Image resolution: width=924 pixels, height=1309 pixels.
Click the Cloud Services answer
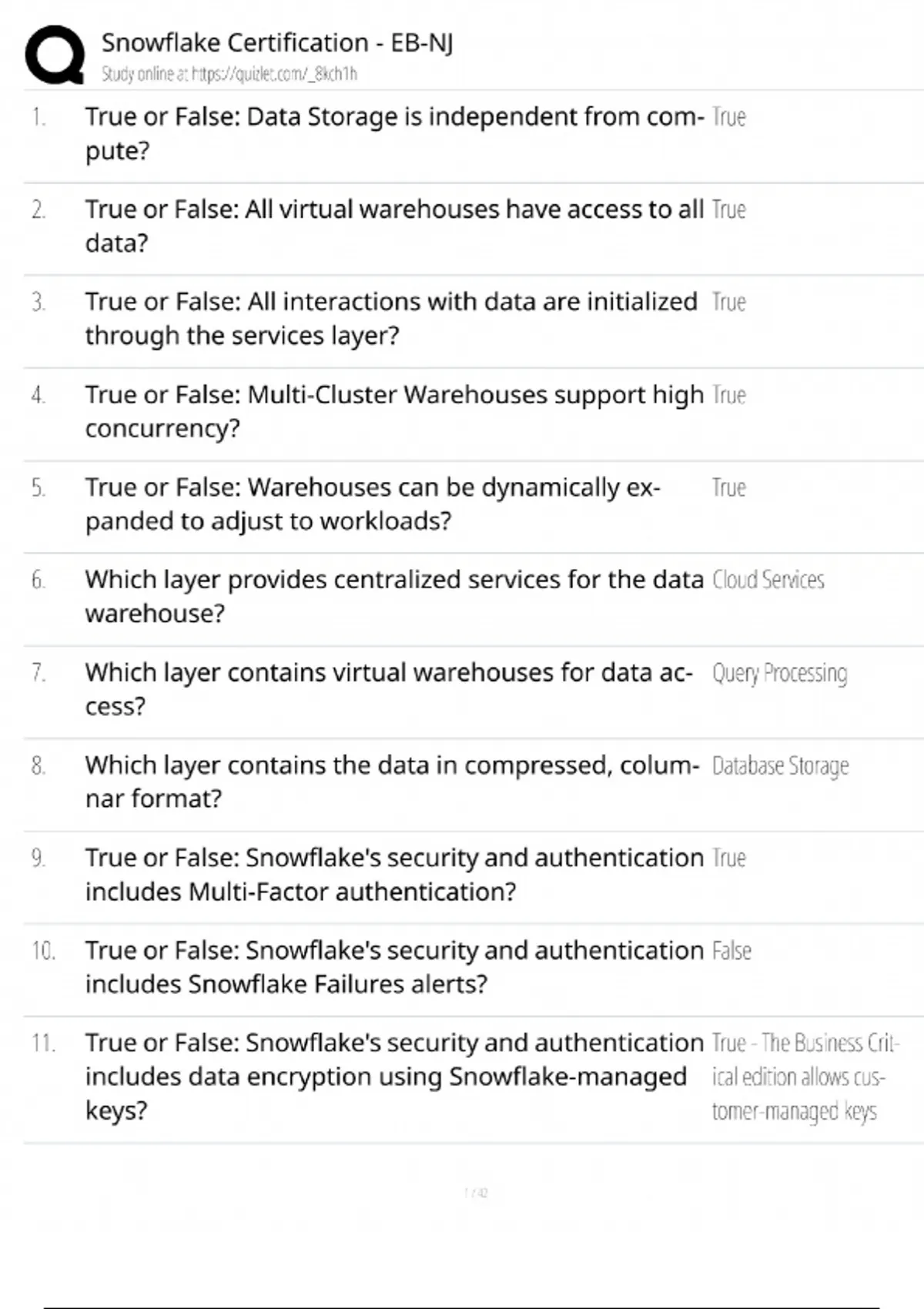click(768, 580)
